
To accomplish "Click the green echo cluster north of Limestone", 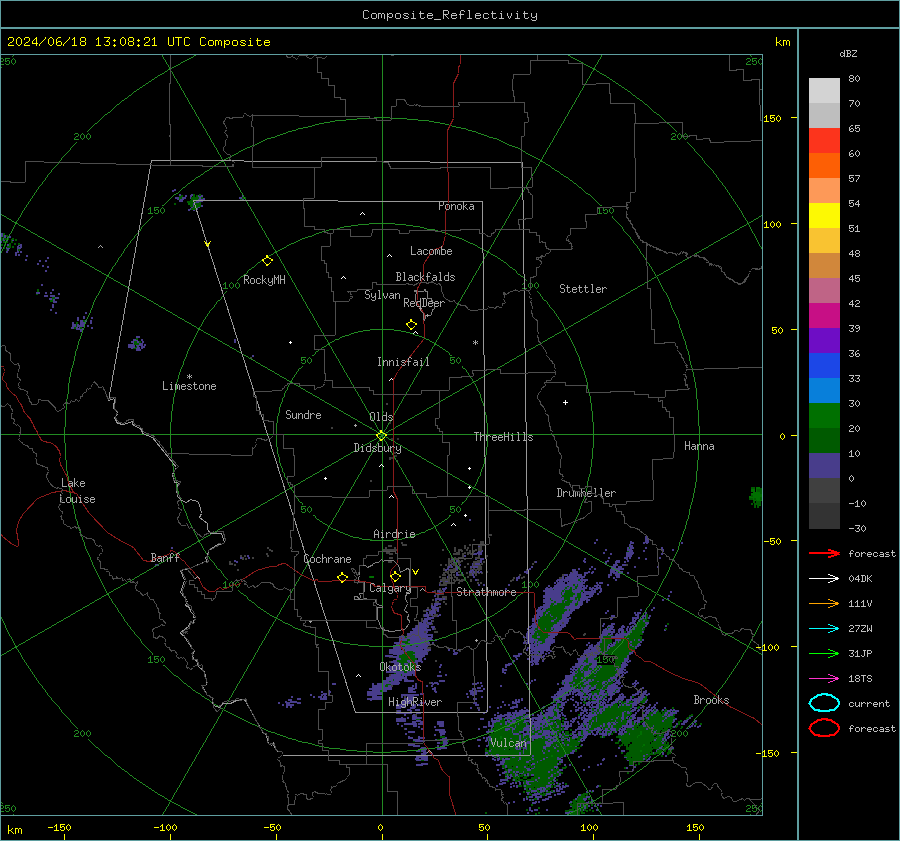I will click(x=196, y=201).
